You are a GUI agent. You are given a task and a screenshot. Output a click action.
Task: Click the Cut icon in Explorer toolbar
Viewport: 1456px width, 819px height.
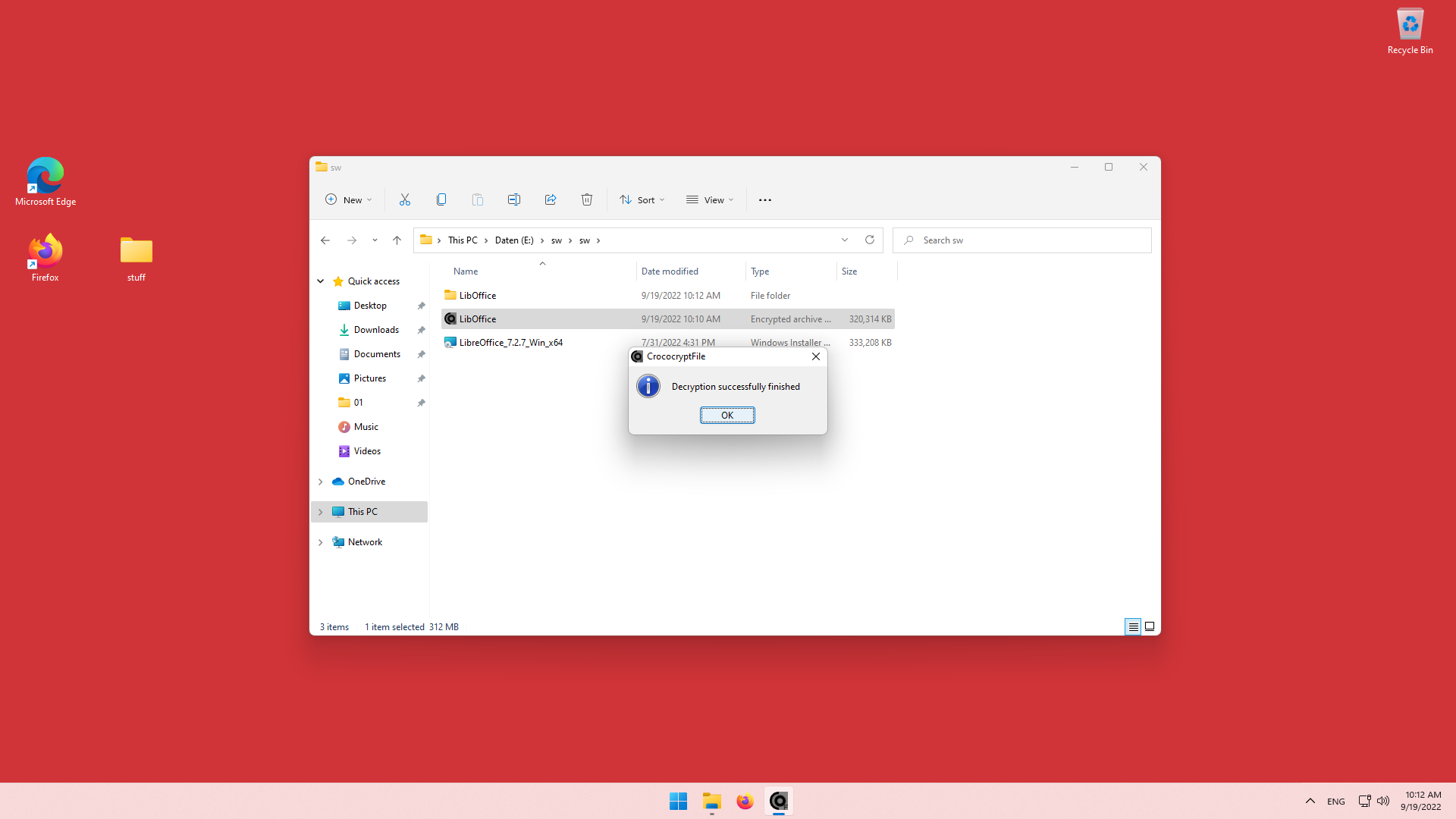[405, 199]
